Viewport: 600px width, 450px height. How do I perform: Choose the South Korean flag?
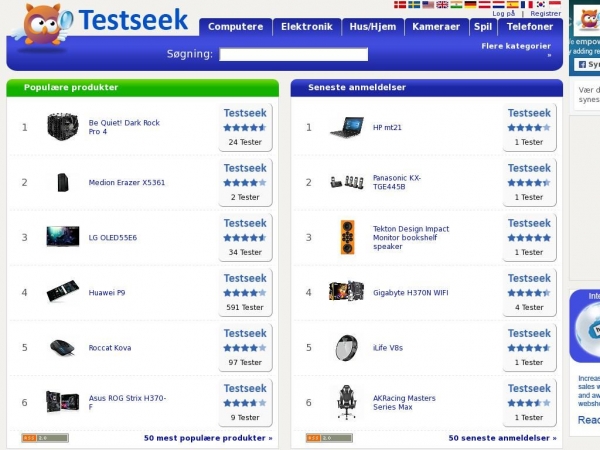point(541,5)
